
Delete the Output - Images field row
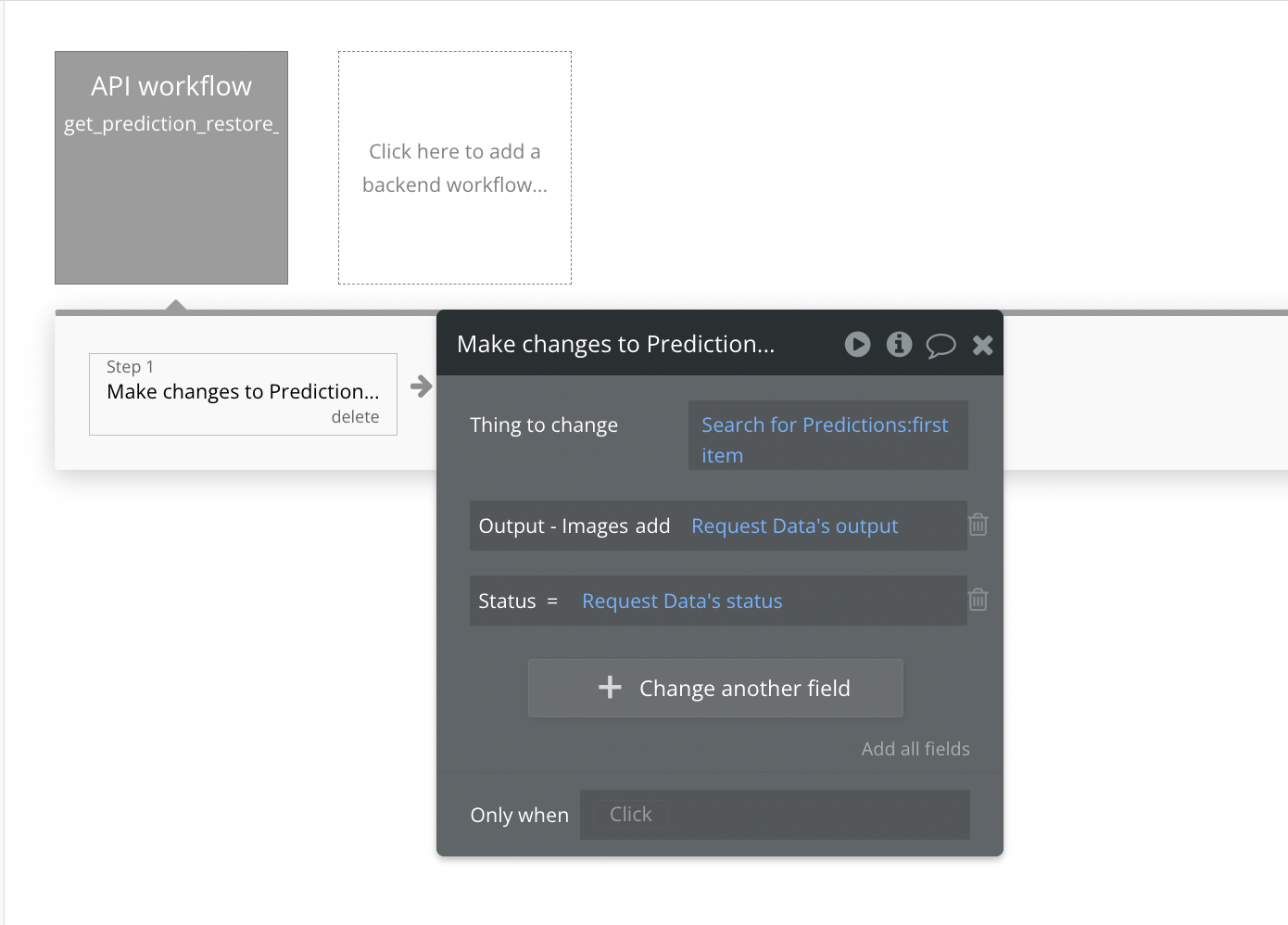point(978,526)
